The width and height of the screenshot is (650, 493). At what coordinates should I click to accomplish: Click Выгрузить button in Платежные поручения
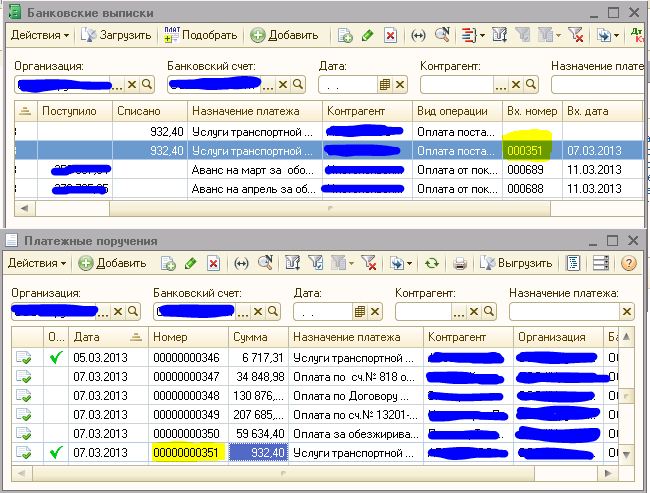[x=516, y=263]
